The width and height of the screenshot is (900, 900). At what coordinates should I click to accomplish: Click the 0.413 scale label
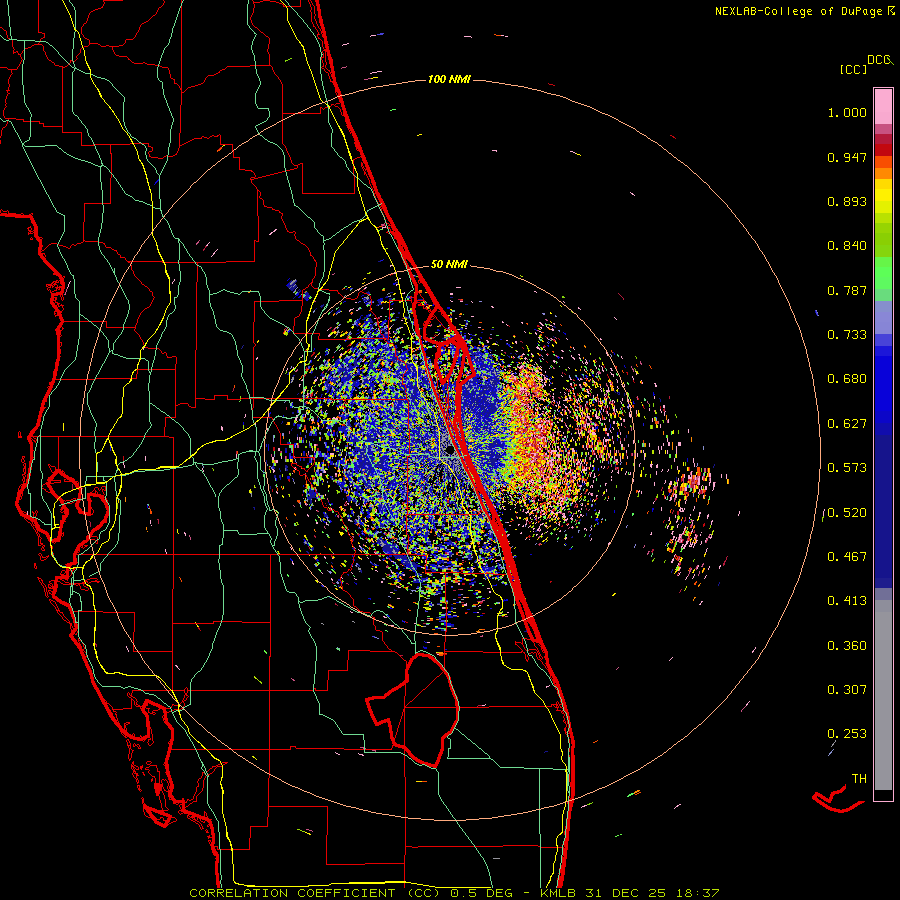[x=847, y=601]
